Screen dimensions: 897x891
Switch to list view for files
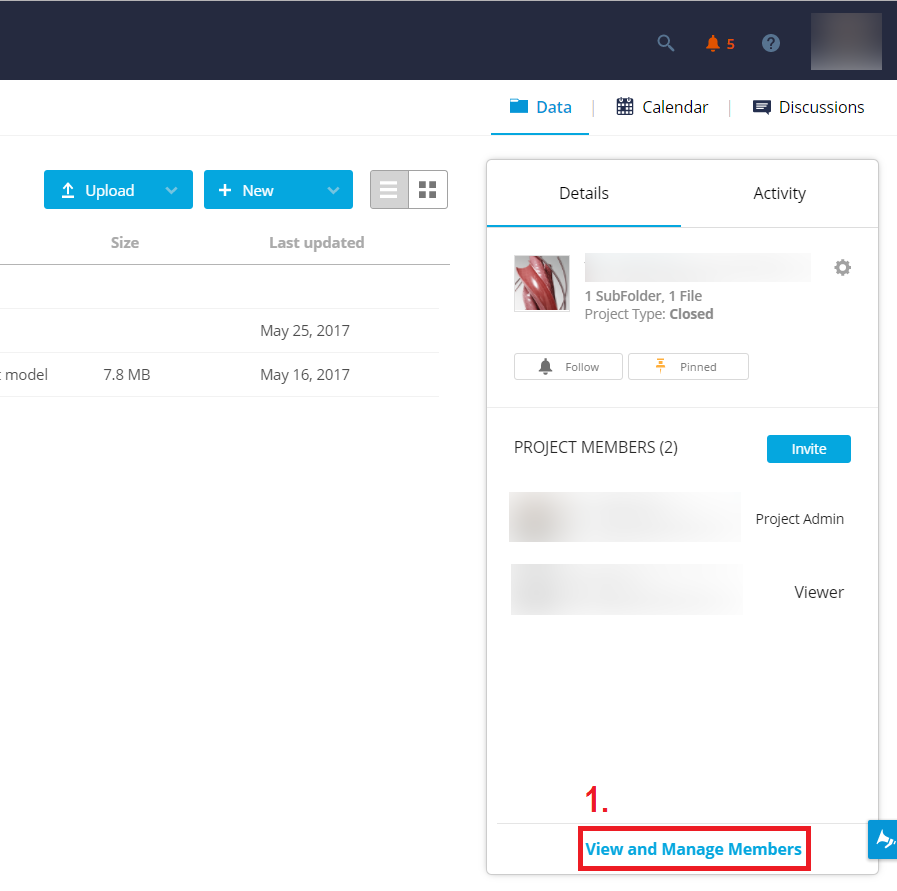388,189
